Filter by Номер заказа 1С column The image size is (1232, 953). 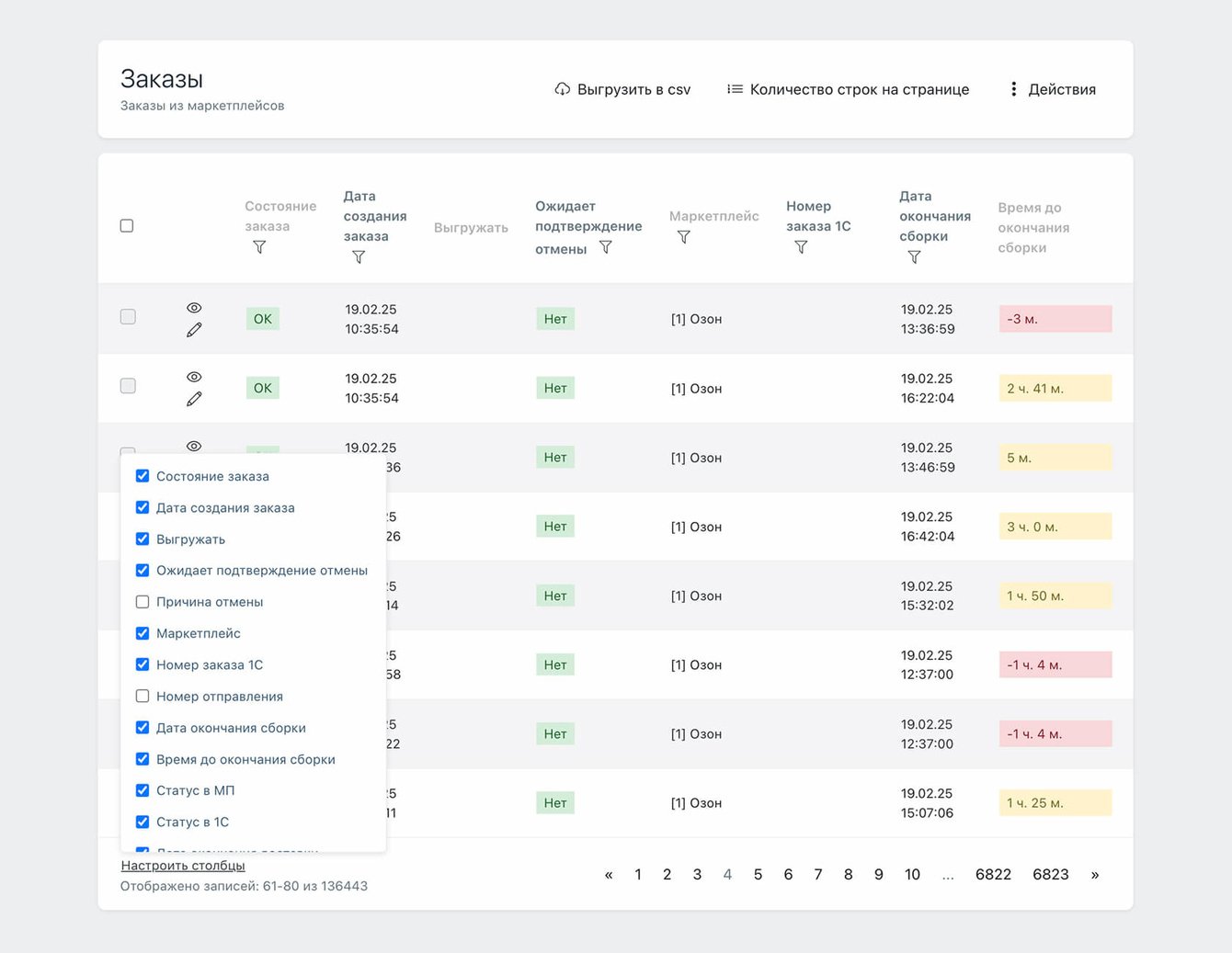click(801, 247)
